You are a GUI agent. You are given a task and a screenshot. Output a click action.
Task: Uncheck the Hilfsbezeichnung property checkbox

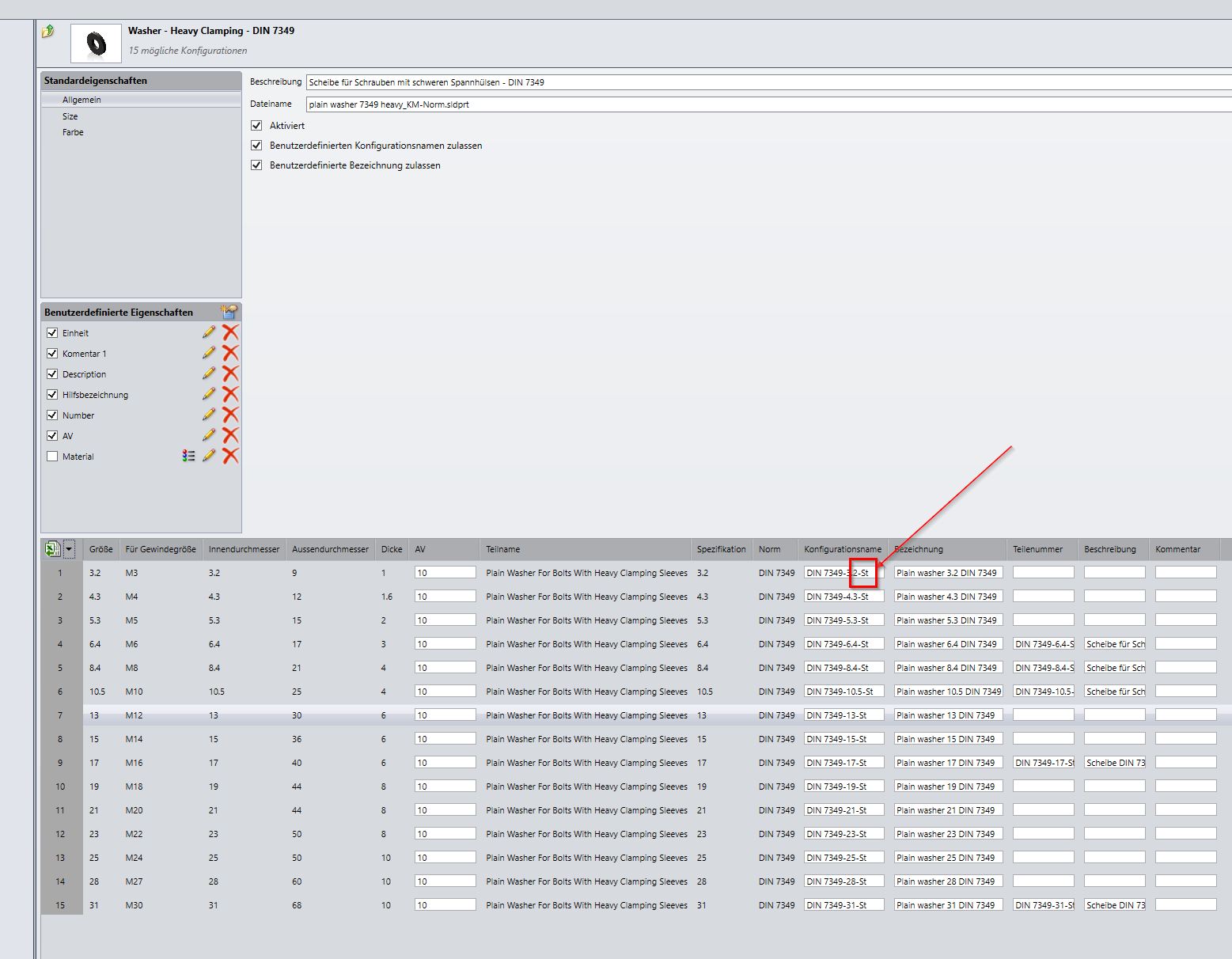(x=52, y=395)
